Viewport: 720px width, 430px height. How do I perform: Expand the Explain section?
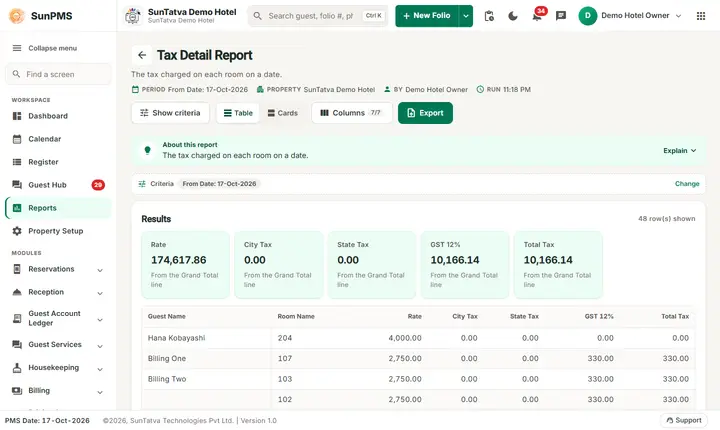[680, 151]
